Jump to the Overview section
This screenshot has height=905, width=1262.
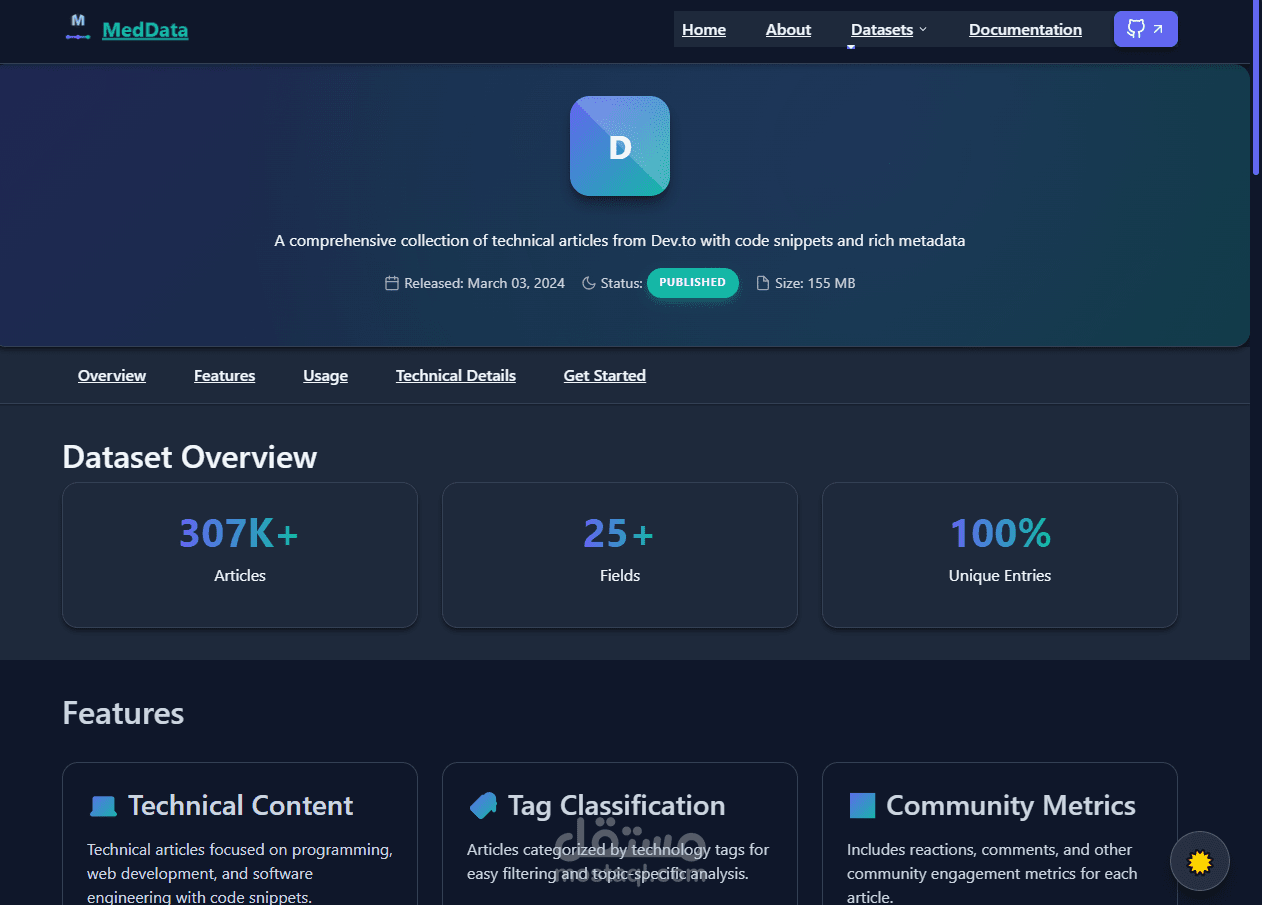pos(112,376)
